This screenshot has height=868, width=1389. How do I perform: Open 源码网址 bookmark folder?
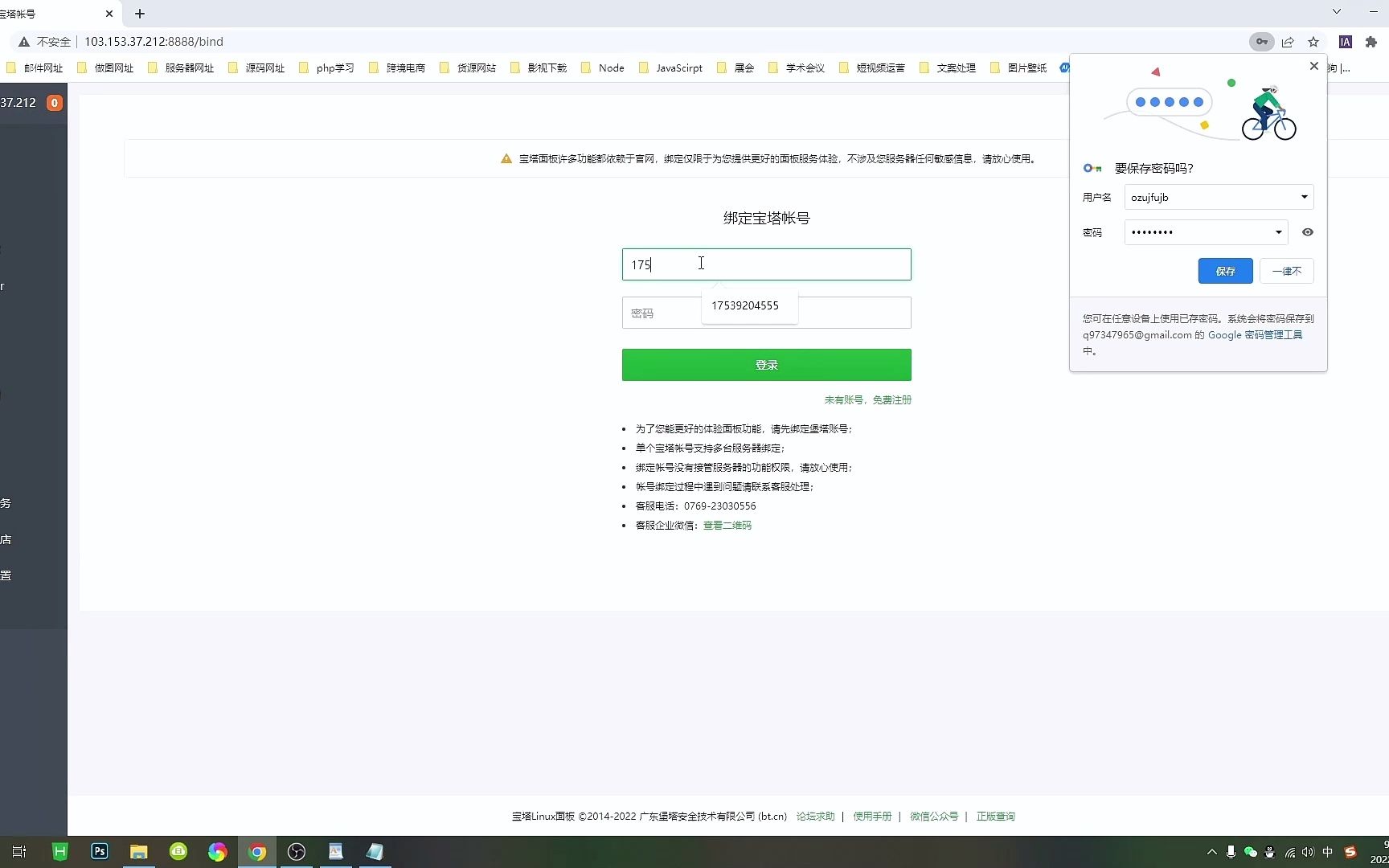(257, 68)
